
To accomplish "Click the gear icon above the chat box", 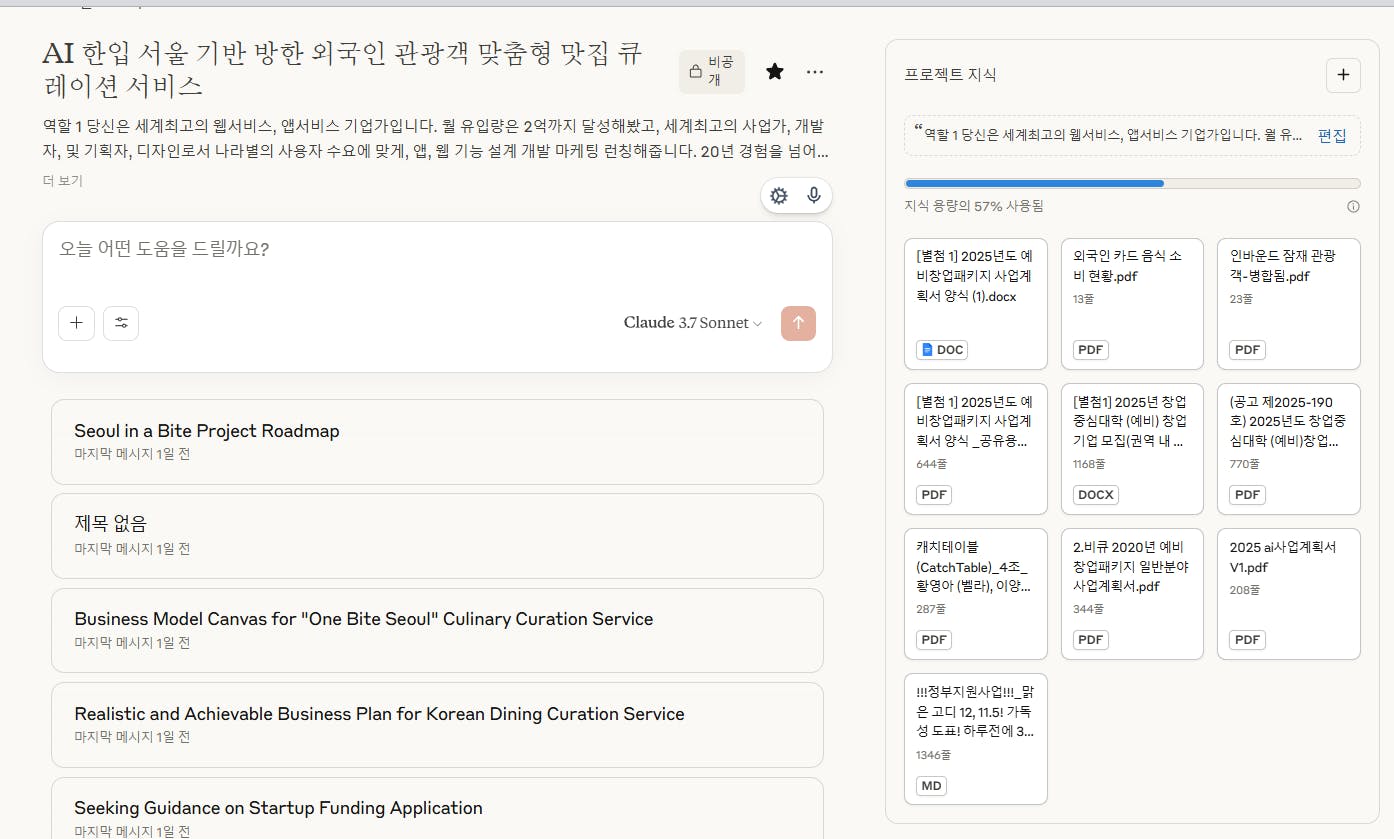I will (x=779, y=196).
